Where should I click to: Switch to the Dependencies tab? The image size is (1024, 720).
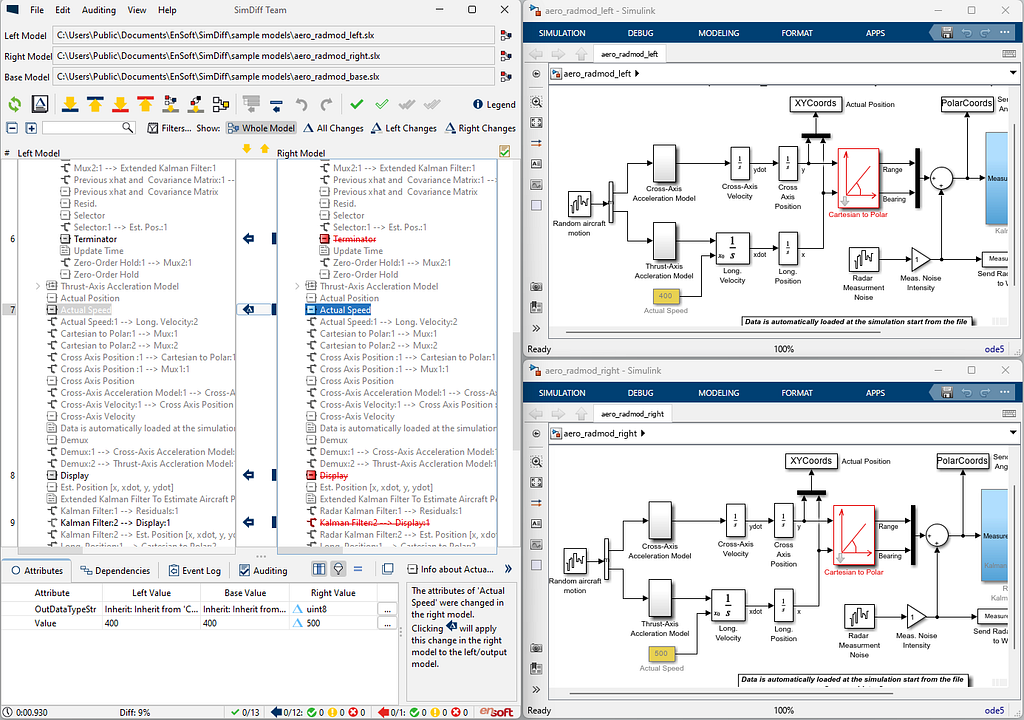[x=115, y=570]
